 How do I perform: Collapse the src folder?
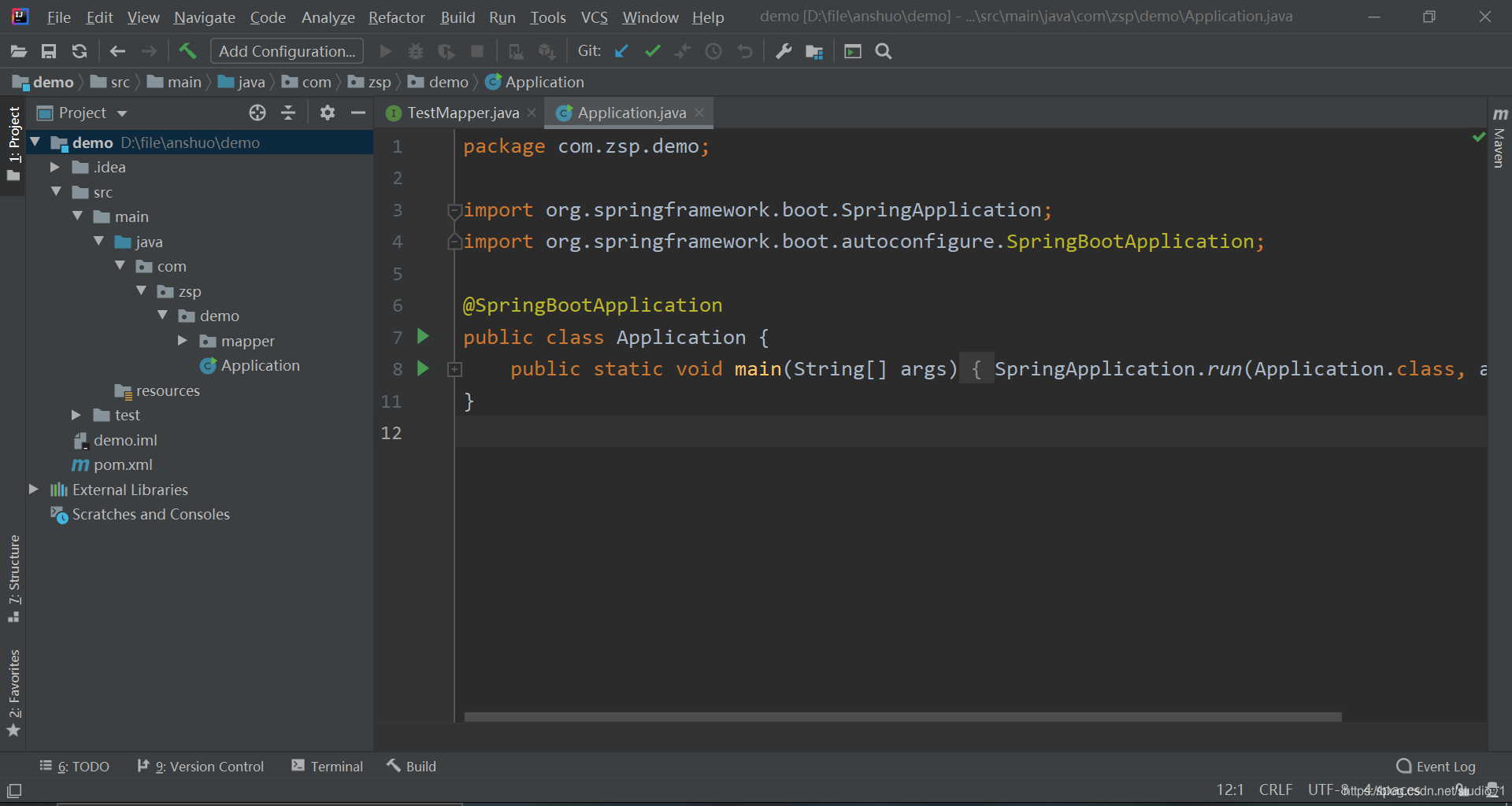tap(55, 192)
